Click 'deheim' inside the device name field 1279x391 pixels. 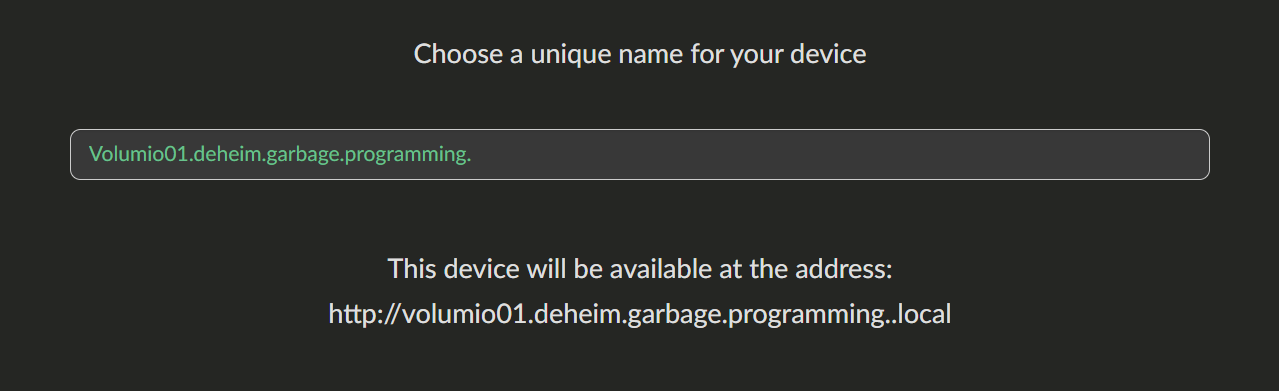click(228, 155)
